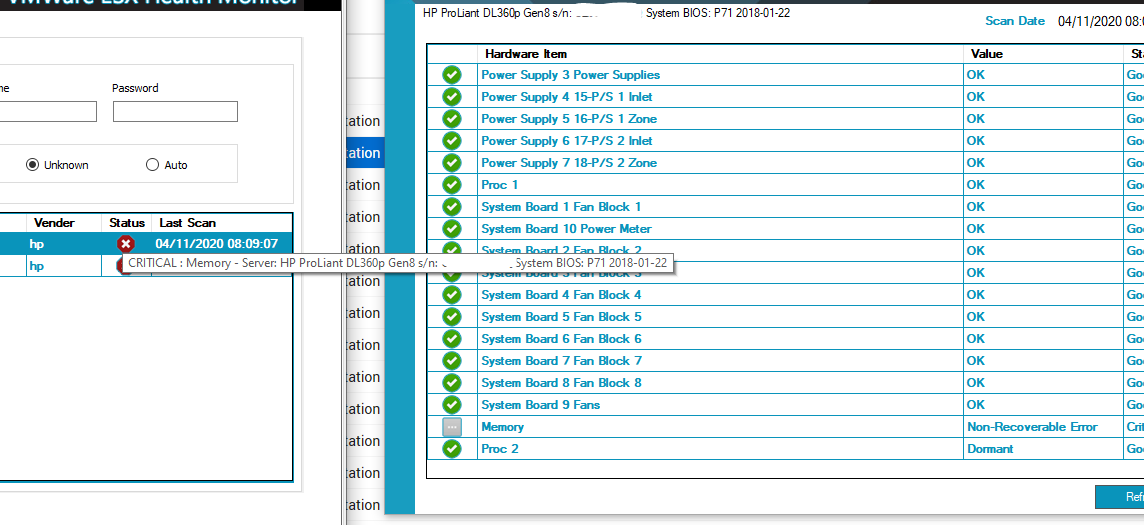Screen dimensions: 1144x525
Task: Click the green check for Power Supply 6 17-P/S 2 Inlet
Action: click(452, 141)
